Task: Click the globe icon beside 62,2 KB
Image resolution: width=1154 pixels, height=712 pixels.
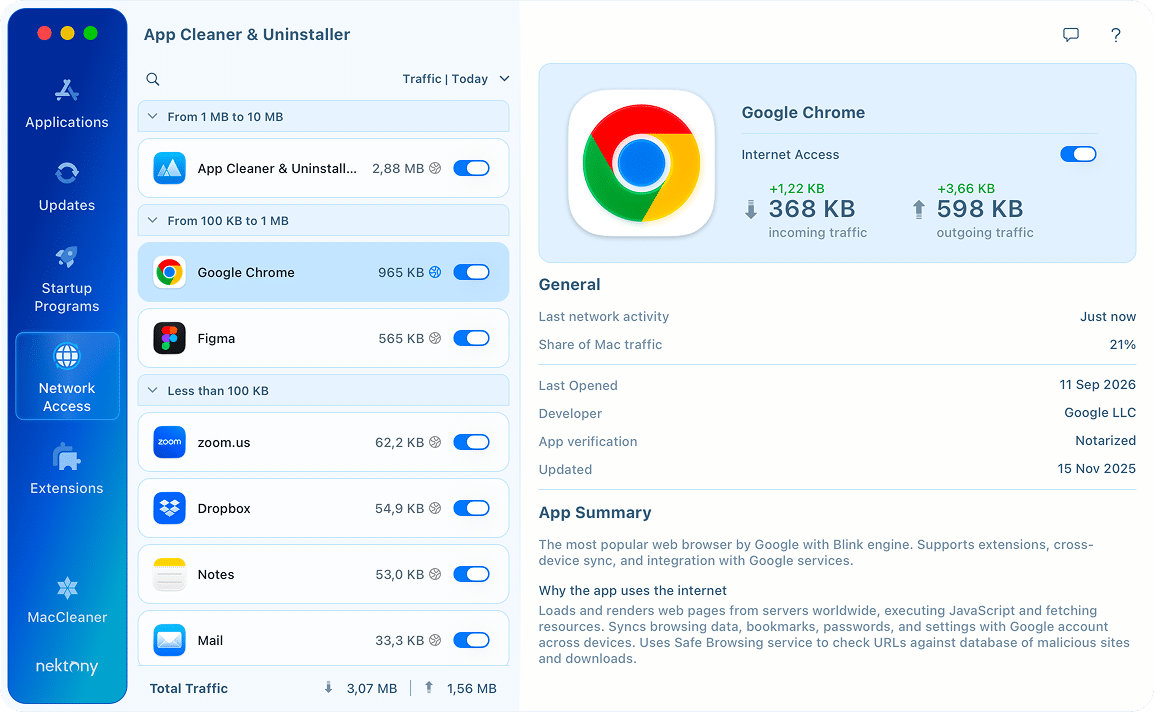Action: [x=435, y=443]
